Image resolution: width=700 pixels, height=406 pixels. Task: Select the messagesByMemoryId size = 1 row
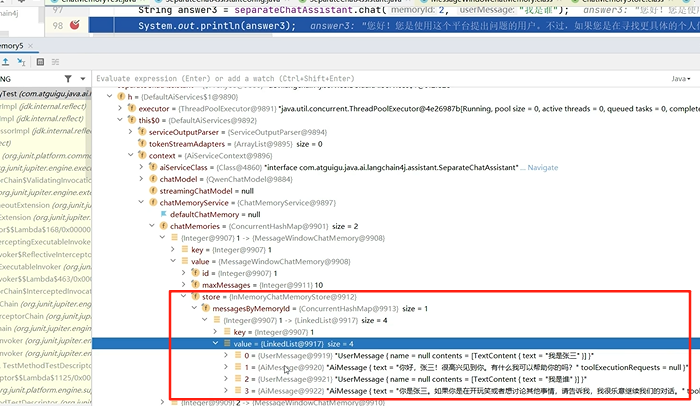click(x=396, y=309)
